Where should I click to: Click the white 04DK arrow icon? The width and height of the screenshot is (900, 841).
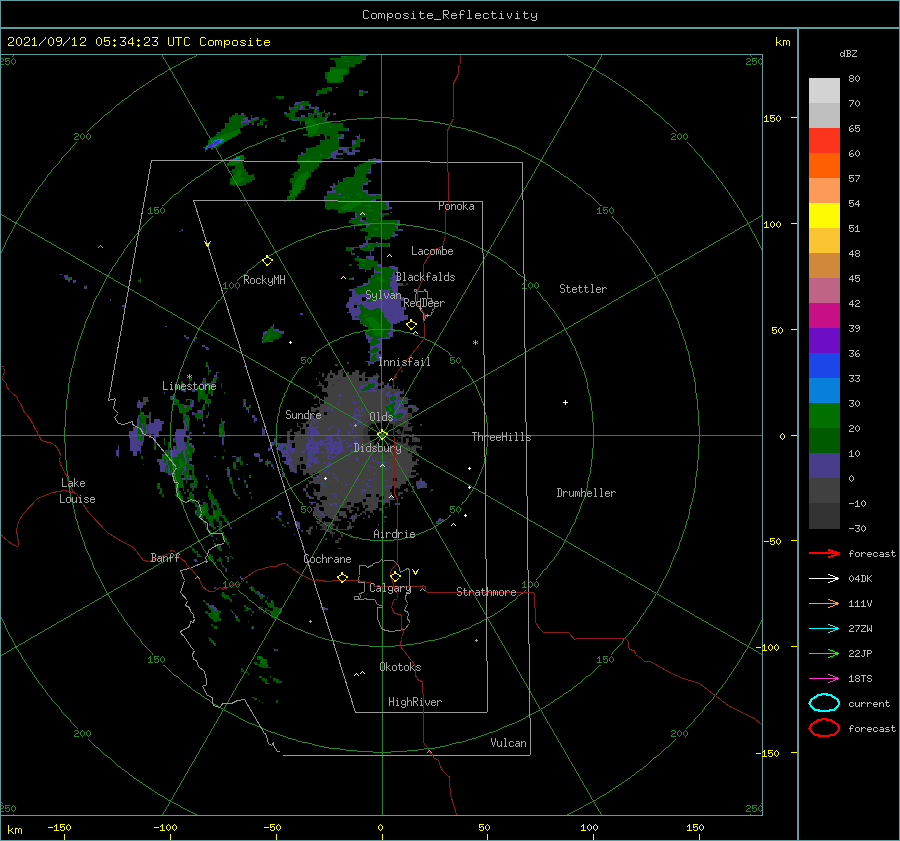click(824, 578)
